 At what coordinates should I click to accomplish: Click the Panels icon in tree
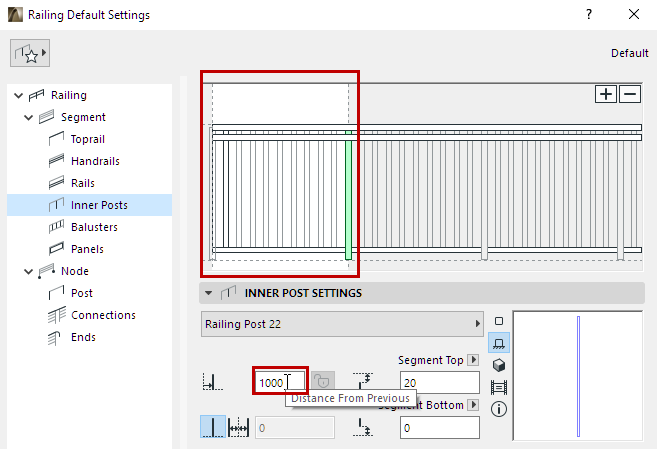[x=56, y=249]
